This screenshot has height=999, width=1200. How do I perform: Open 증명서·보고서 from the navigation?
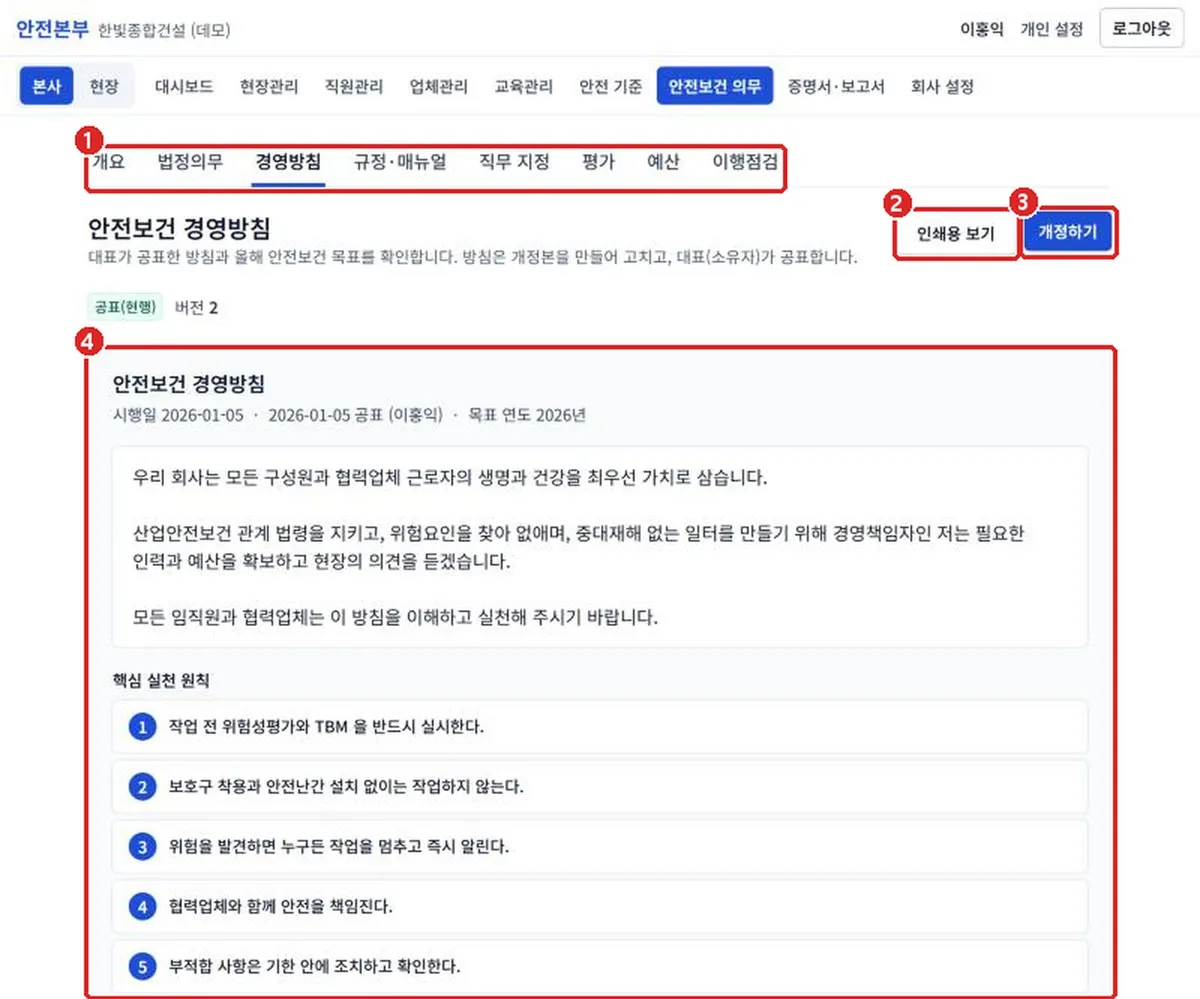[836, 87]
